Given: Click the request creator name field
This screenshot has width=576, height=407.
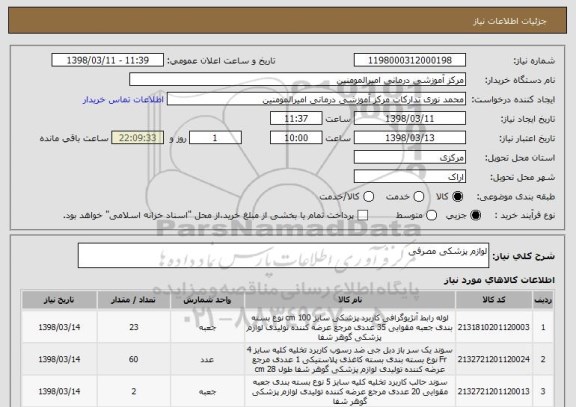Looking at the screenshot, I should coord(316,99).
